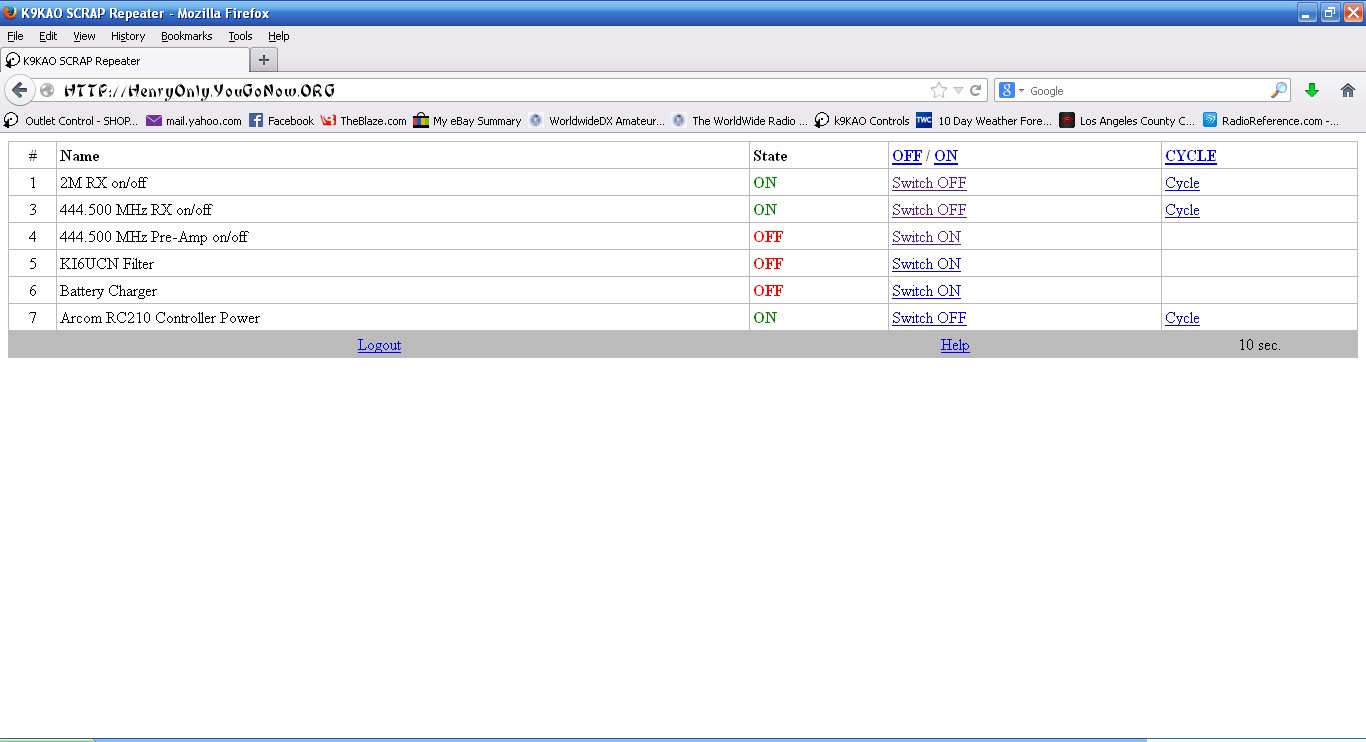
Task: Click the search magnifying glass icon
Action: tap(1279, 90)
